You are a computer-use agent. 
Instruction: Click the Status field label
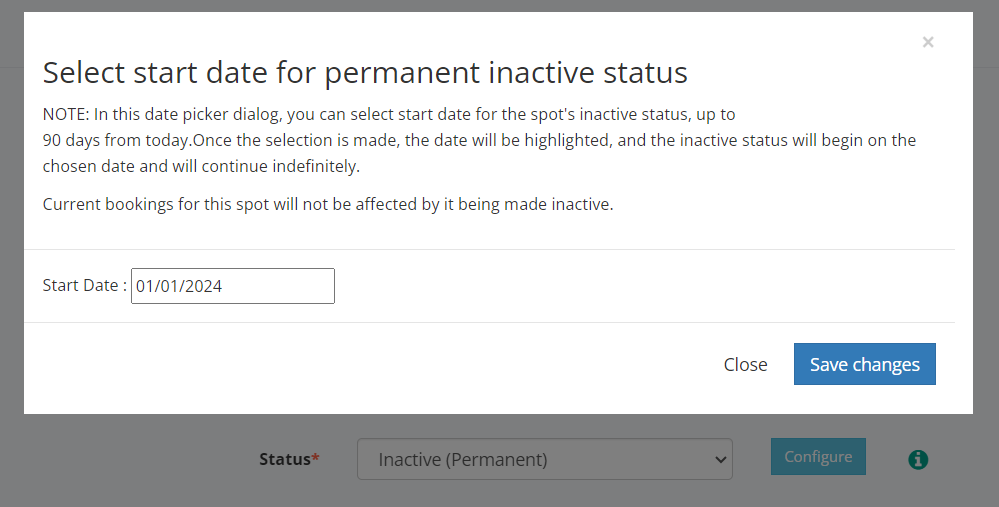coord(284,459)
